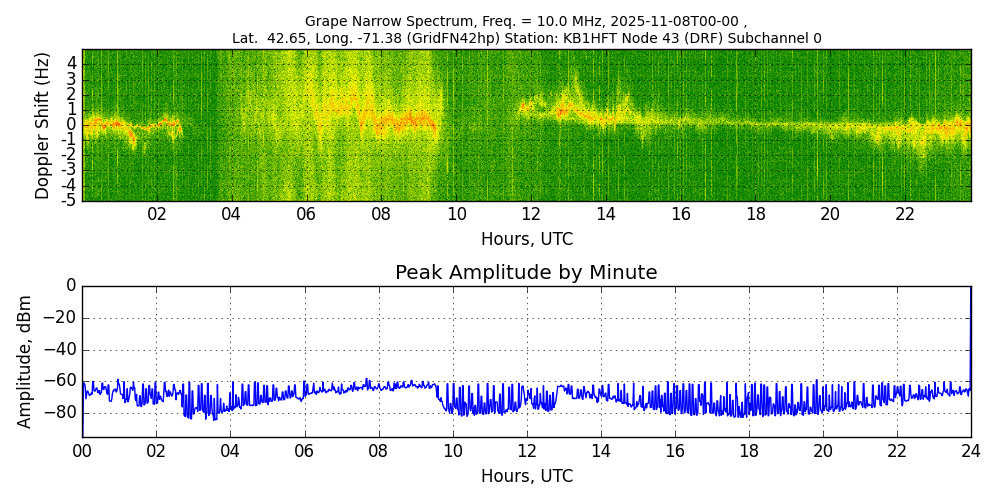This screenshot has height=500, width=1000.
Task: Click Hours, UTC label below the spectrogram
Action: pyautogui.click(x=526, y=240)
